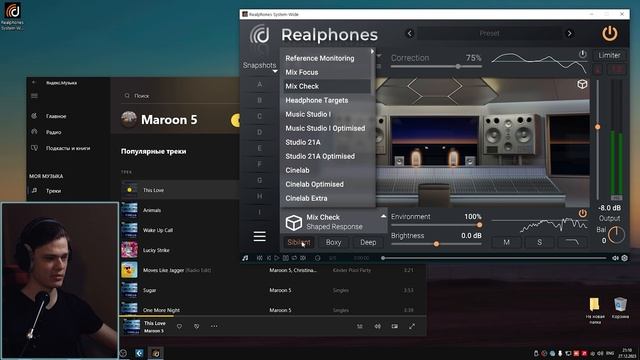The height and width of the screenshot is (360, 640).
Task: Click back arrow in Yandex Music window
Action: click(34, 82)
